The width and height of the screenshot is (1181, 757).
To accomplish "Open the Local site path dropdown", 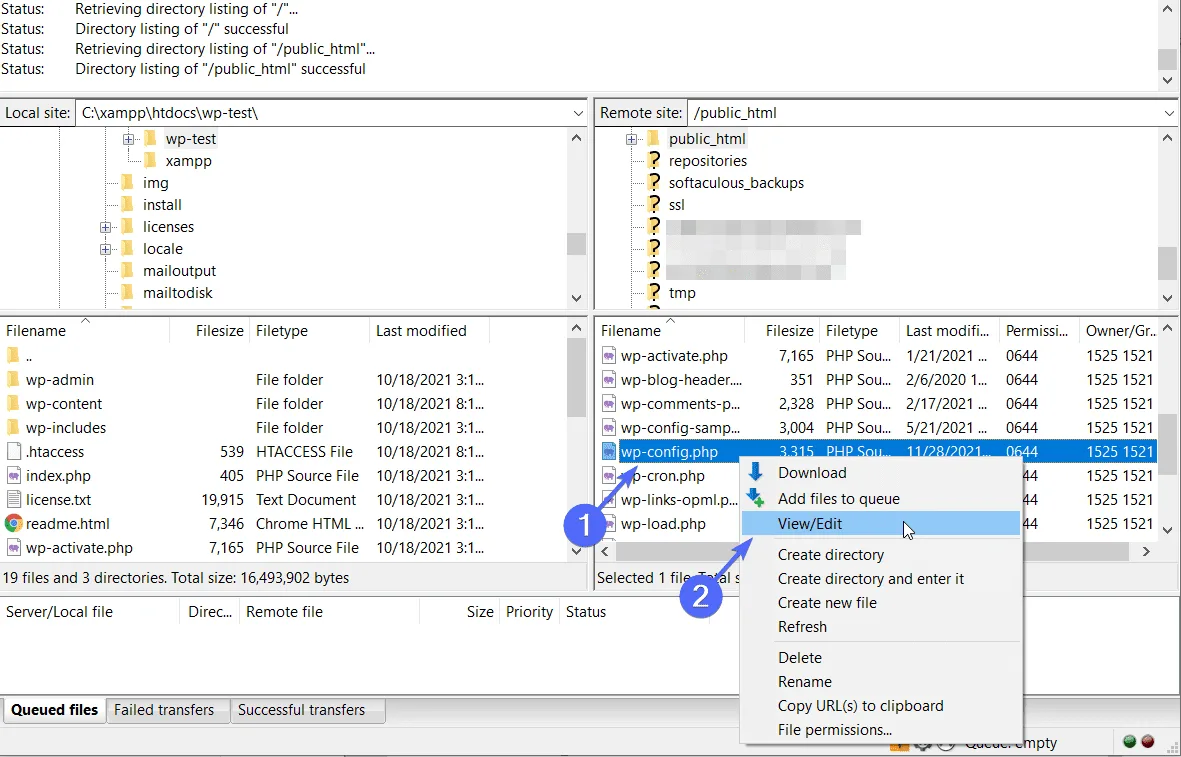I will (578, 113).
